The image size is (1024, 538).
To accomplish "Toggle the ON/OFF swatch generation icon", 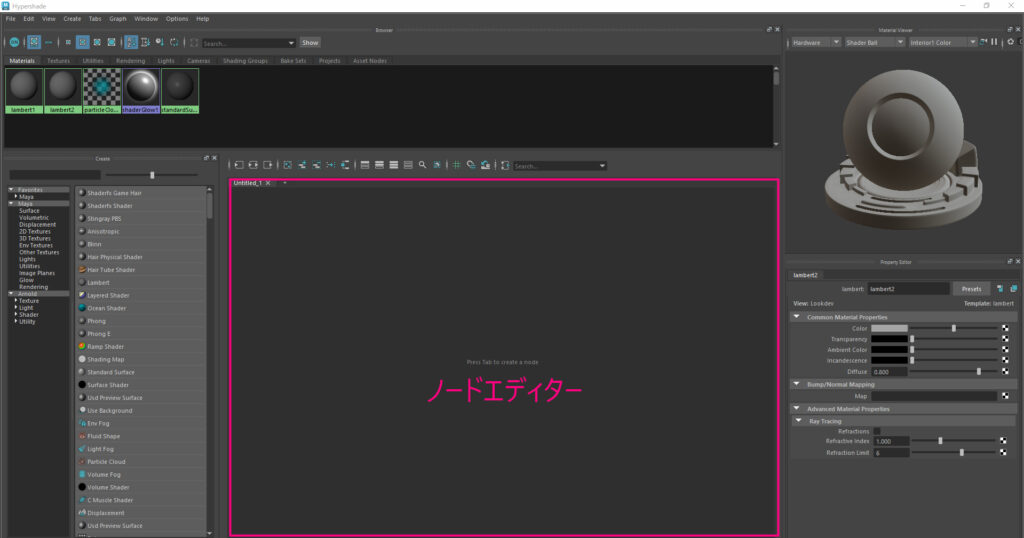I will click(x=14, y=42).
